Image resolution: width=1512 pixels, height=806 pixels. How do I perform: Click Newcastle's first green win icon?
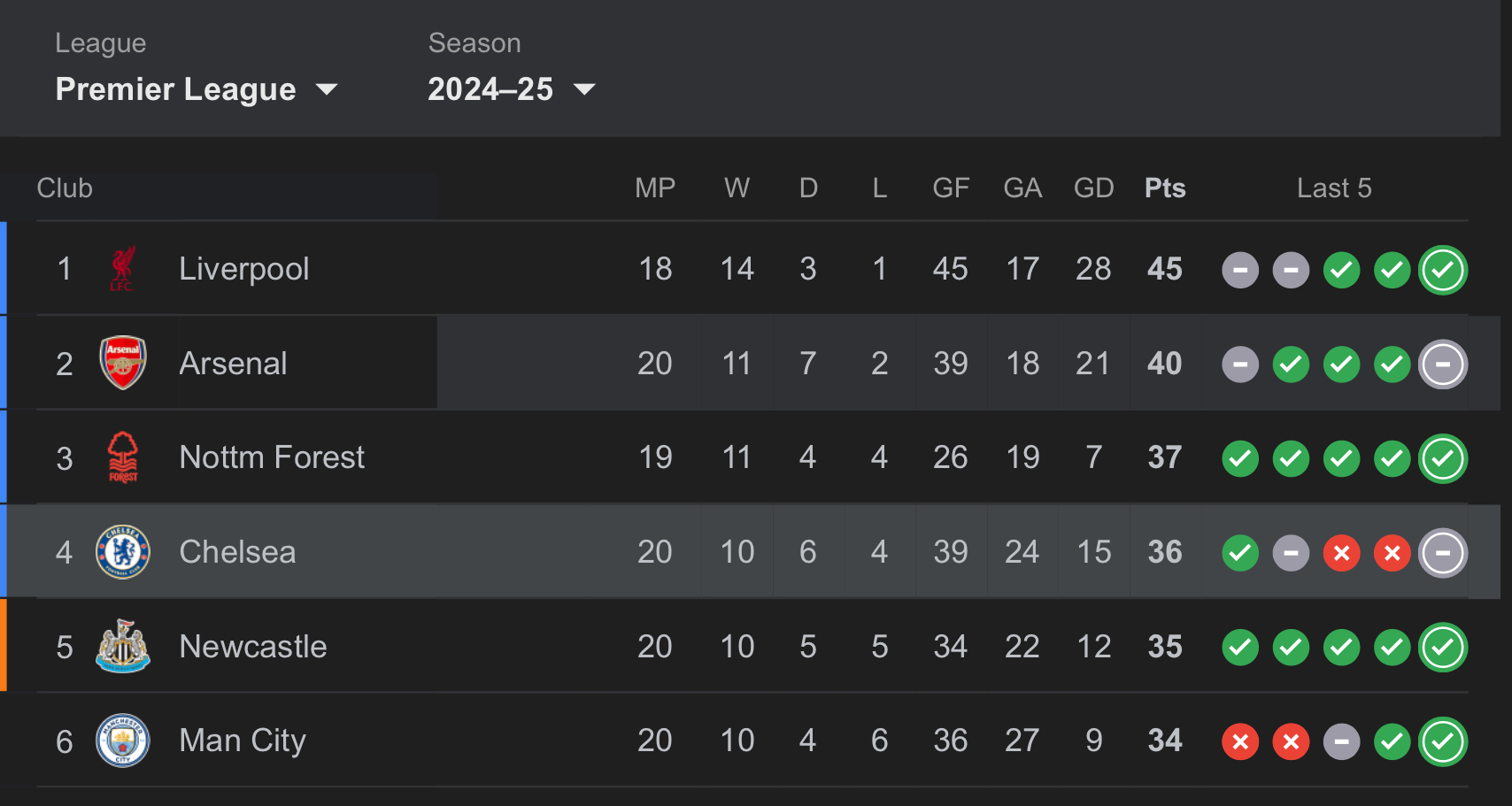1239,648
